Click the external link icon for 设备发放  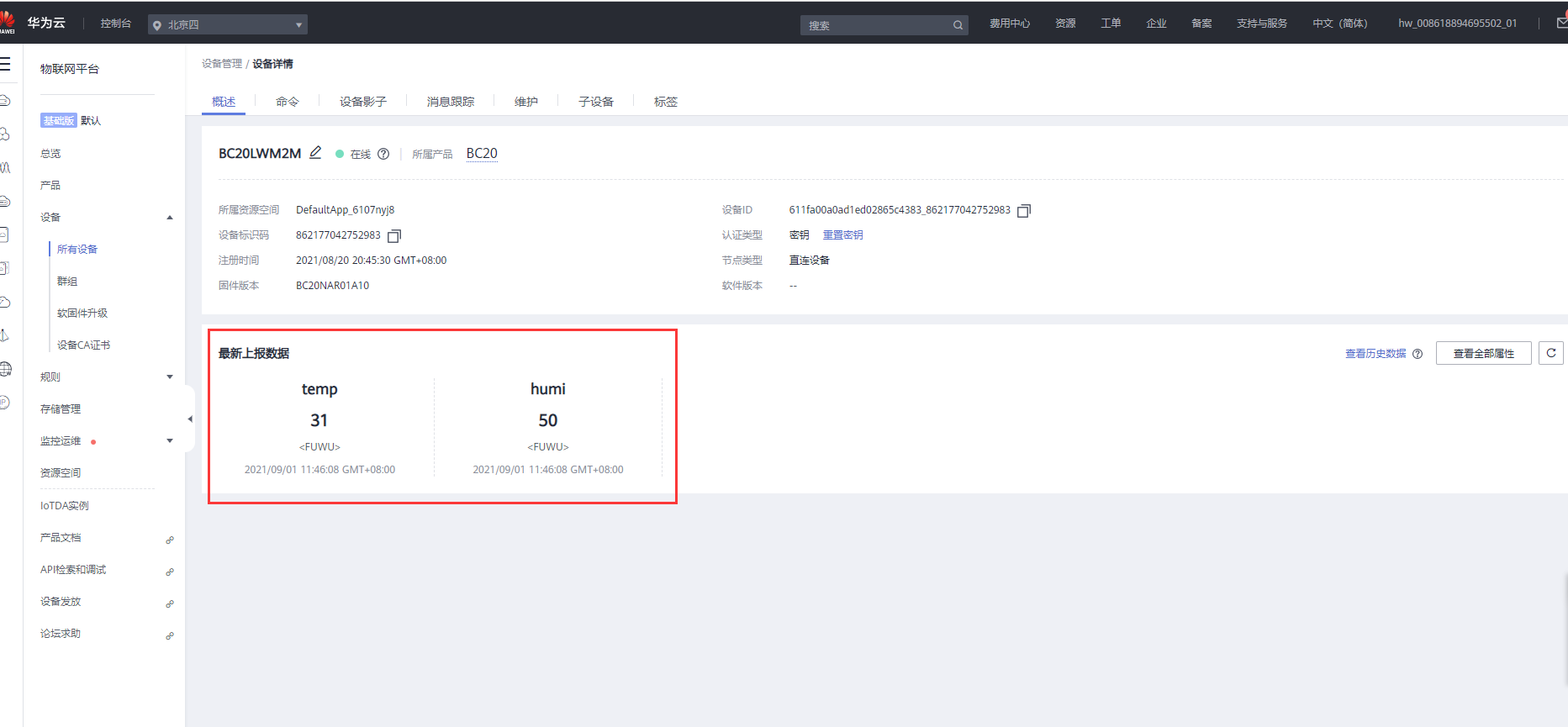(170, 603)
